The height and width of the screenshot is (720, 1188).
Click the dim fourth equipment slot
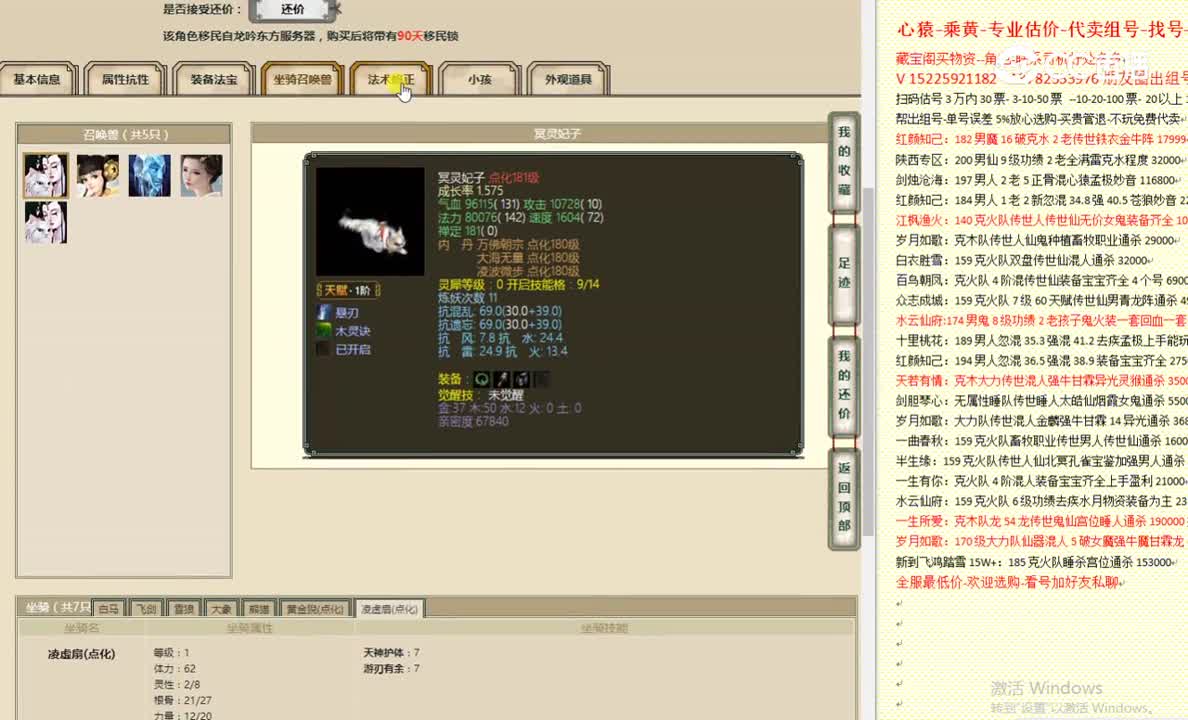click(x=541, y=379)
